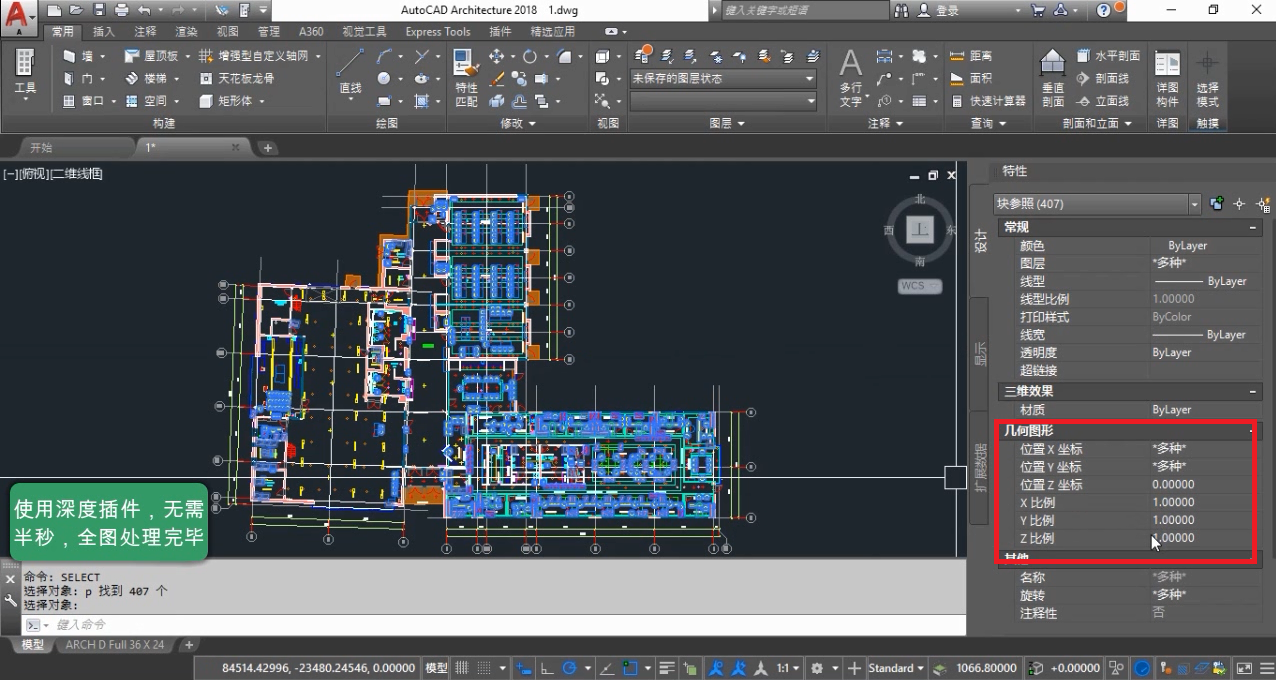The height and width of the screenshot is (680, 1276).
Task: Click the Detail Component (详图构件) tool
Action: (x=1167, y=78)
